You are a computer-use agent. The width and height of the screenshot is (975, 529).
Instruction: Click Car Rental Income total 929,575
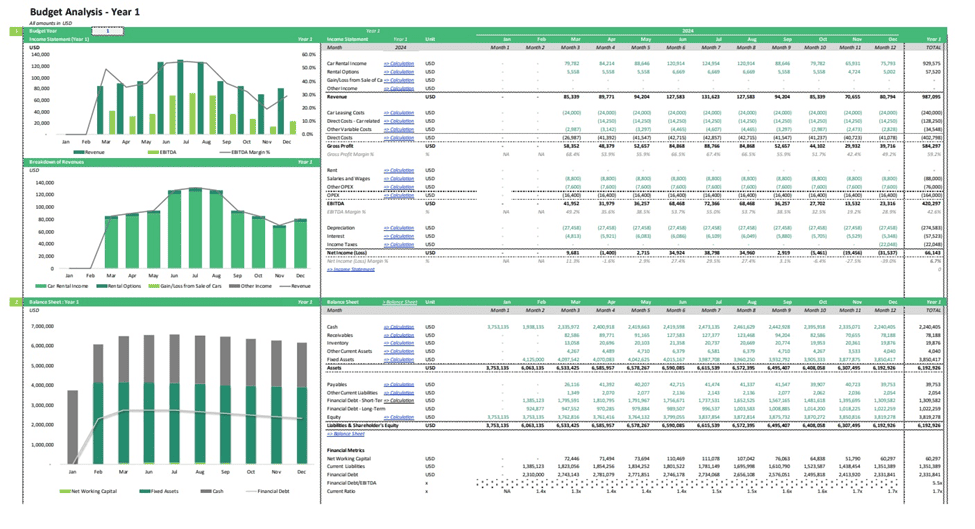coord(931,63)
